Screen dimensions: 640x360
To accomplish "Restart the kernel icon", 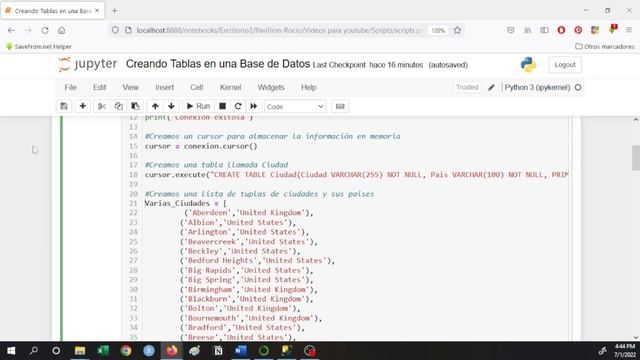I will point(238,106).
